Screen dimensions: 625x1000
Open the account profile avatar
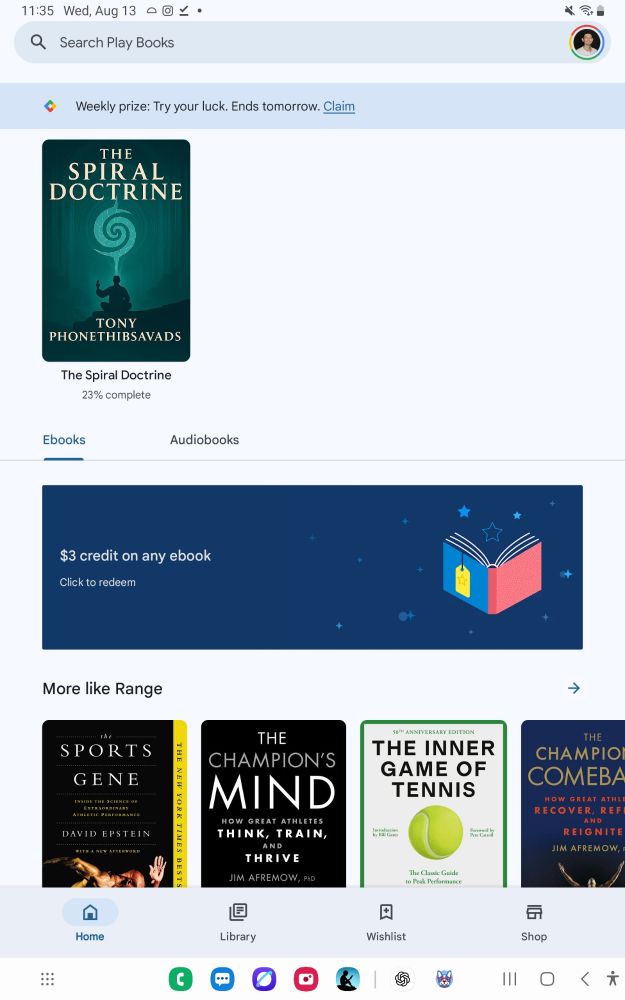click(586, 42)
